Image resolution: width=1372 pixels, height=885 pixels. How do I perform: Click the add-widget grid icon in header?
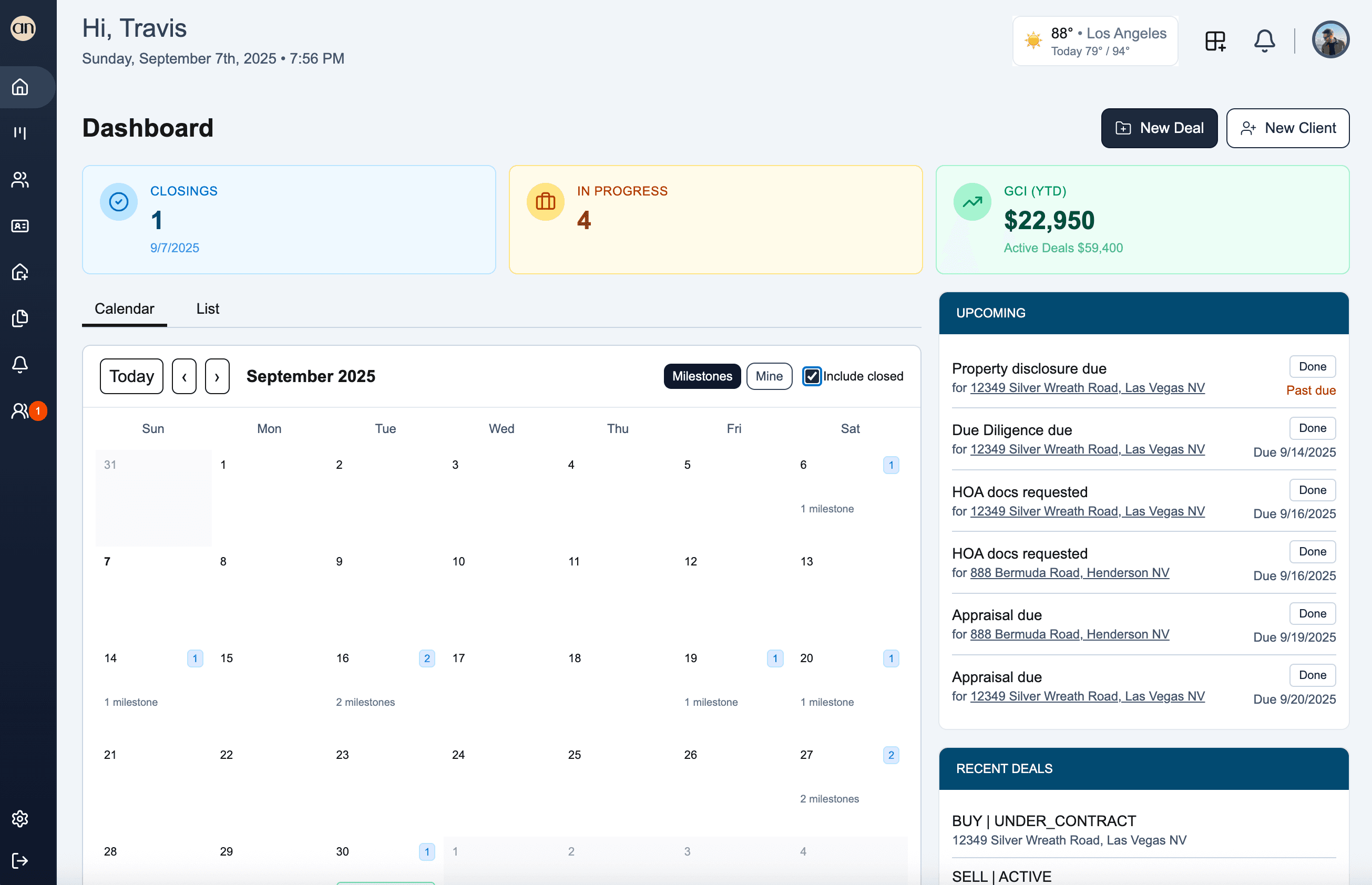(x=1215, y=41)
